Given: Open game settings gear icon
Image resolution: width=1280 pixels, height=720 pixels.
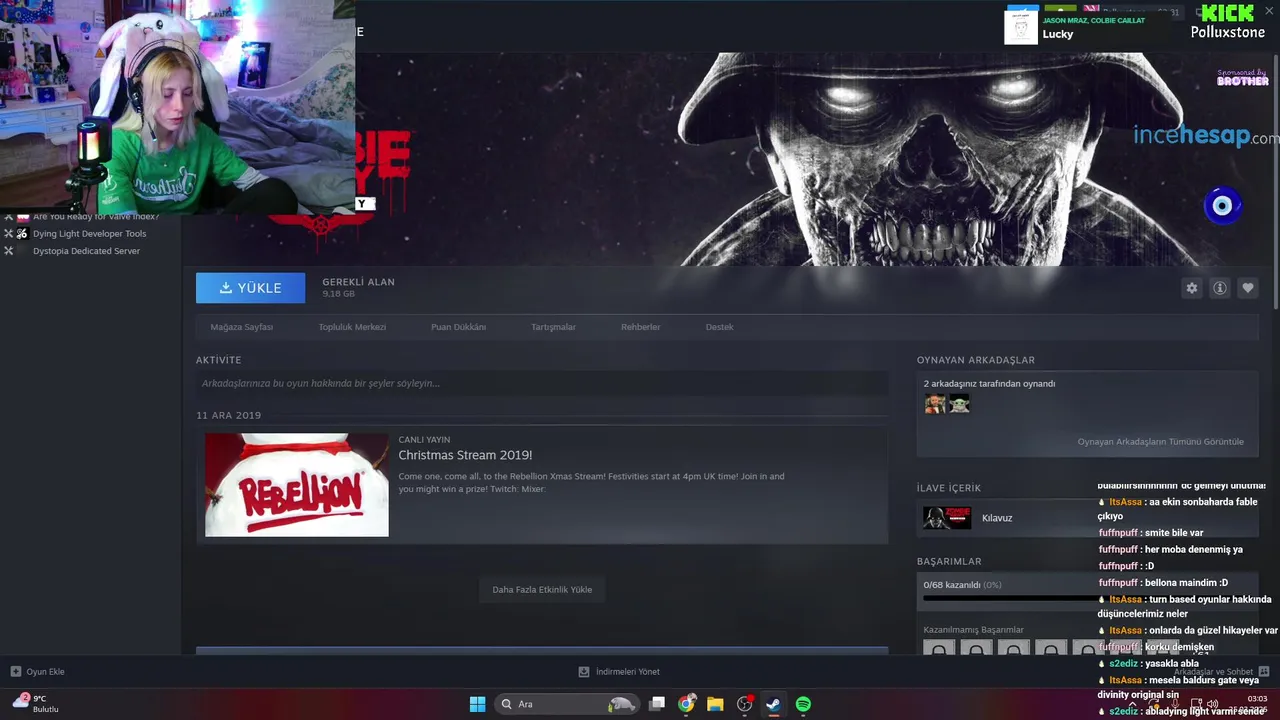Looking at the screenshot, I should [x=1191, y=288].
